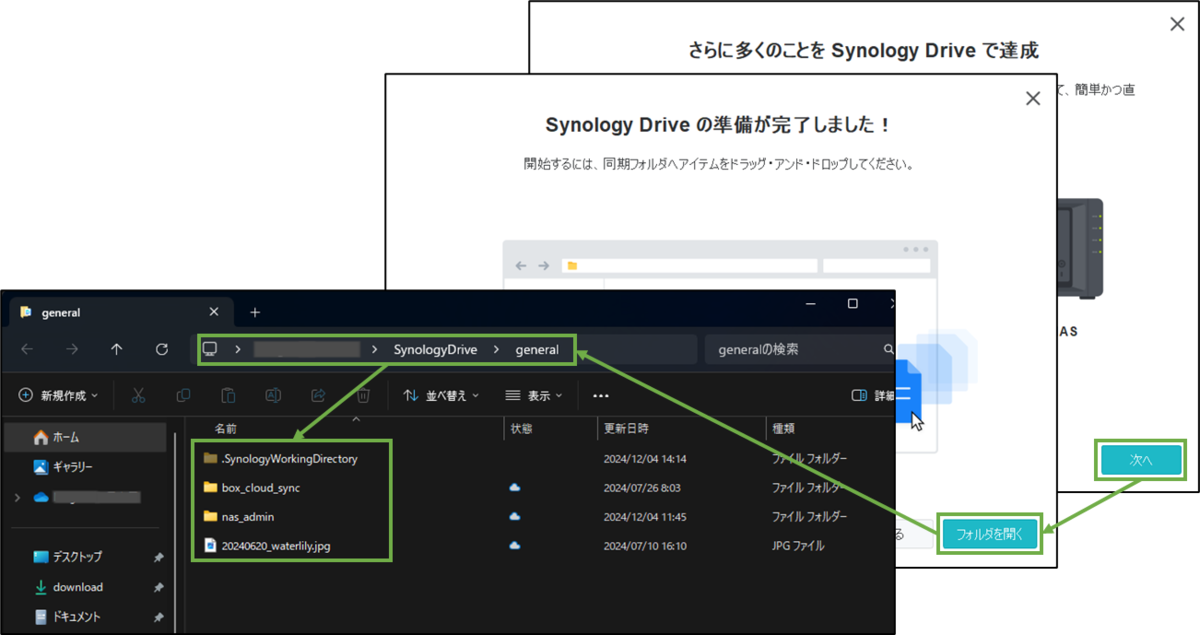This screenshot has width=1200, height=635.
Task: Maximize the Explorer window
Action: [852, 303]
